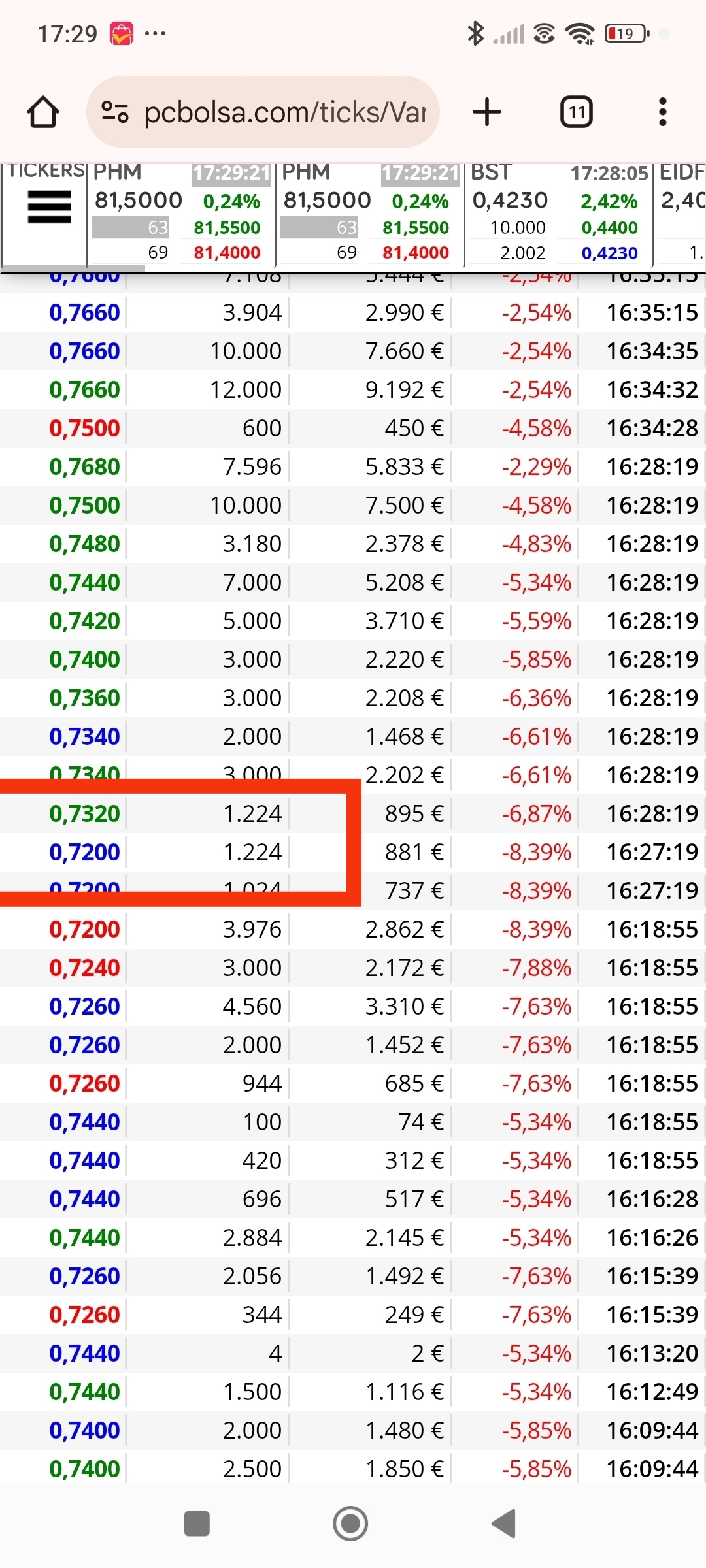Viewport: 706px width, 1568px height.
Task: Tap time 16:12:49
Action: pos(652,1392)
